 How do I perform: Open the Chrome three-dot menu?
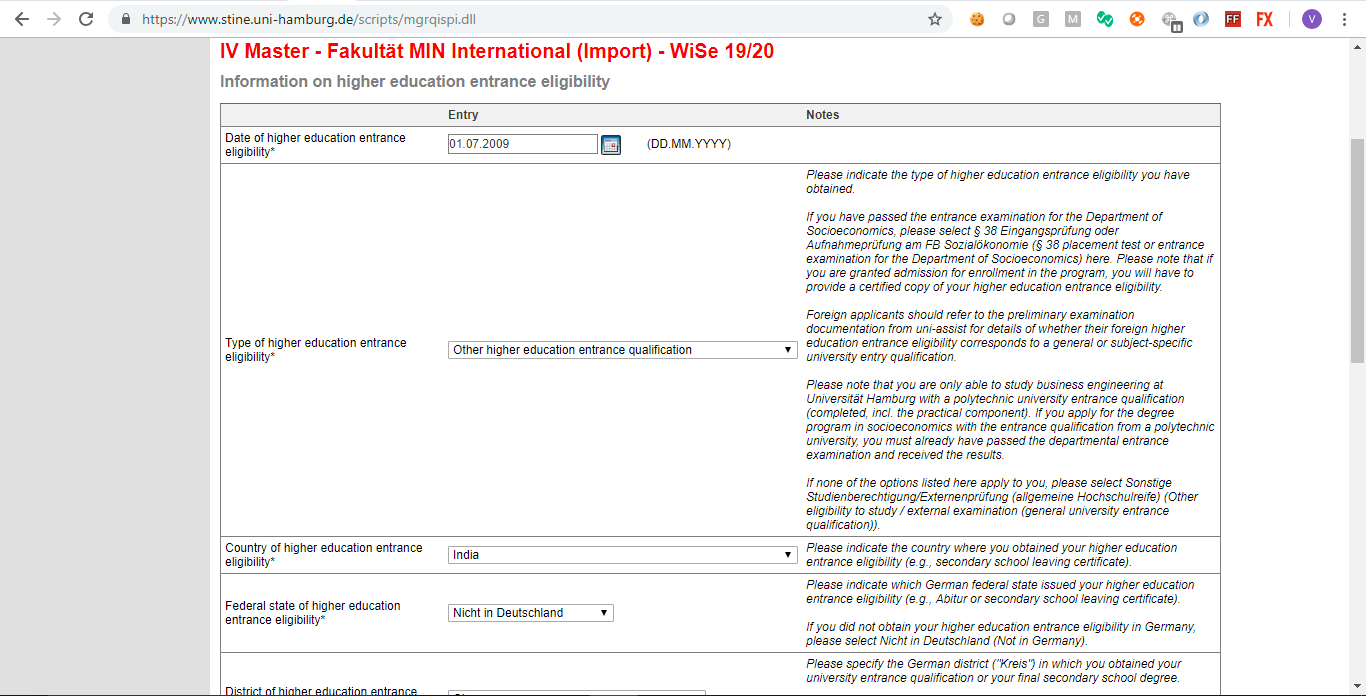click(1345, 19)
